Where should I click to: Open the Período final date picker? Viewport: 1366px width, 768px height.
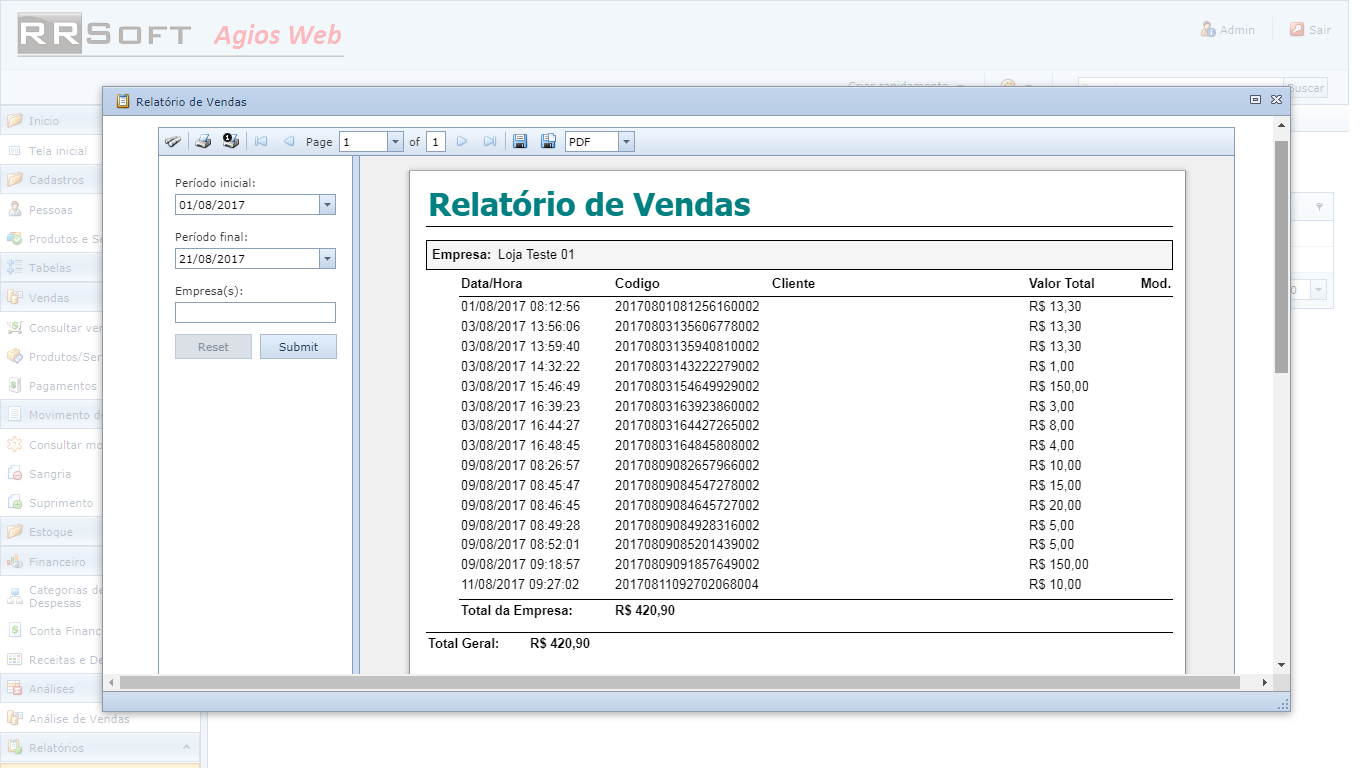pyautogui.click(x=327, y=259)
